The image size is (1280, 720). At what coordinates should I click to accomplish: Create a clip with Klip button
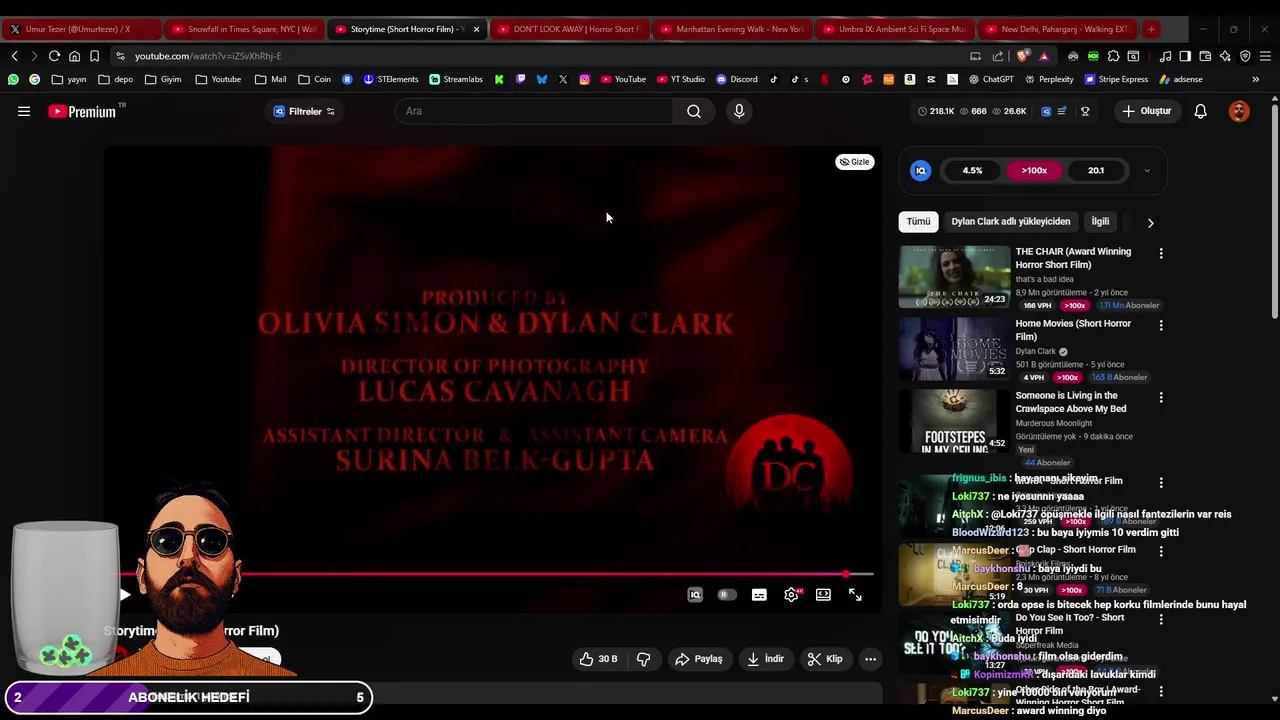point(825,659)
